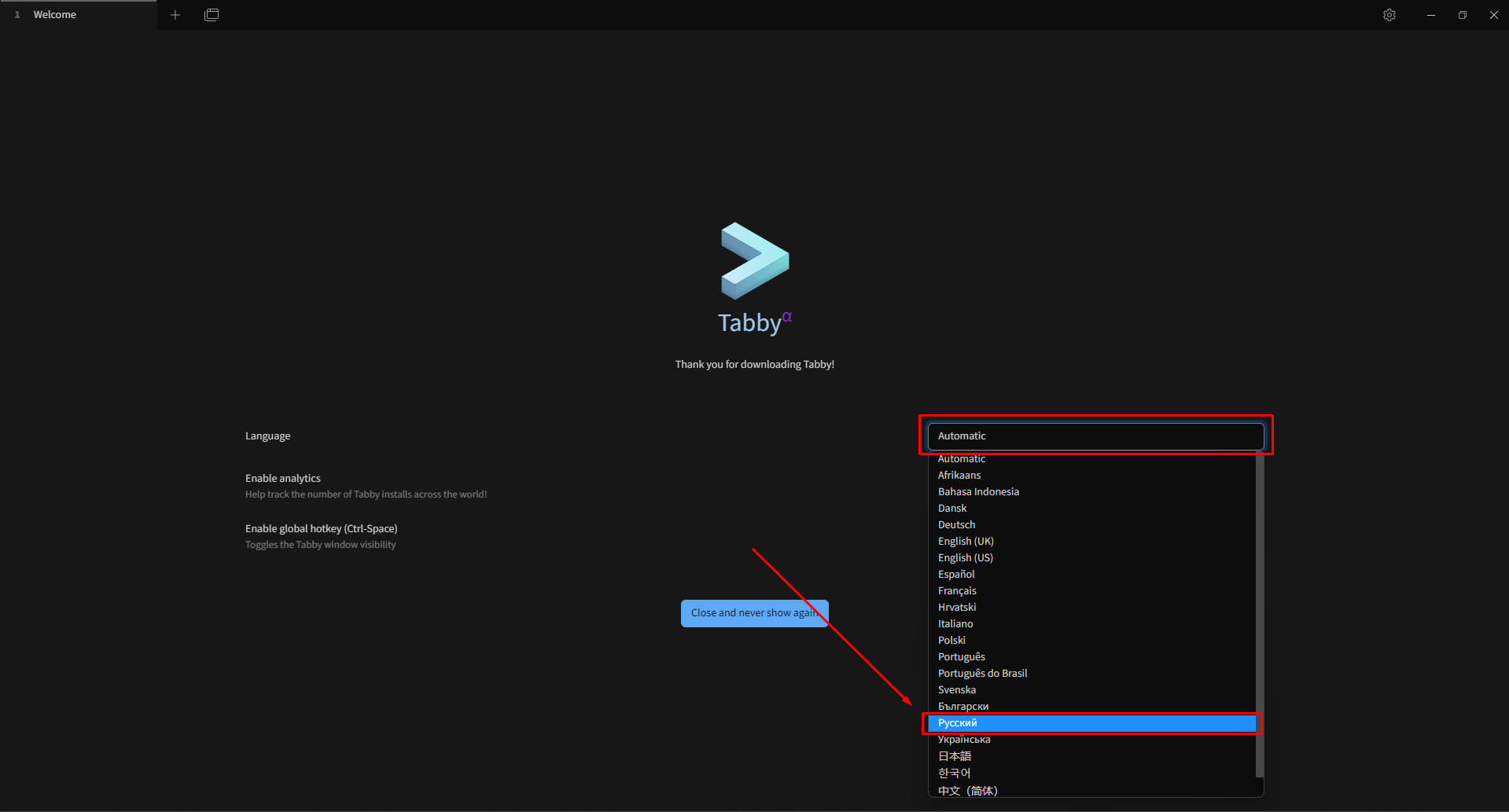Select Български language option
The image size is (1509, 812).
(x=1091, y=707)
